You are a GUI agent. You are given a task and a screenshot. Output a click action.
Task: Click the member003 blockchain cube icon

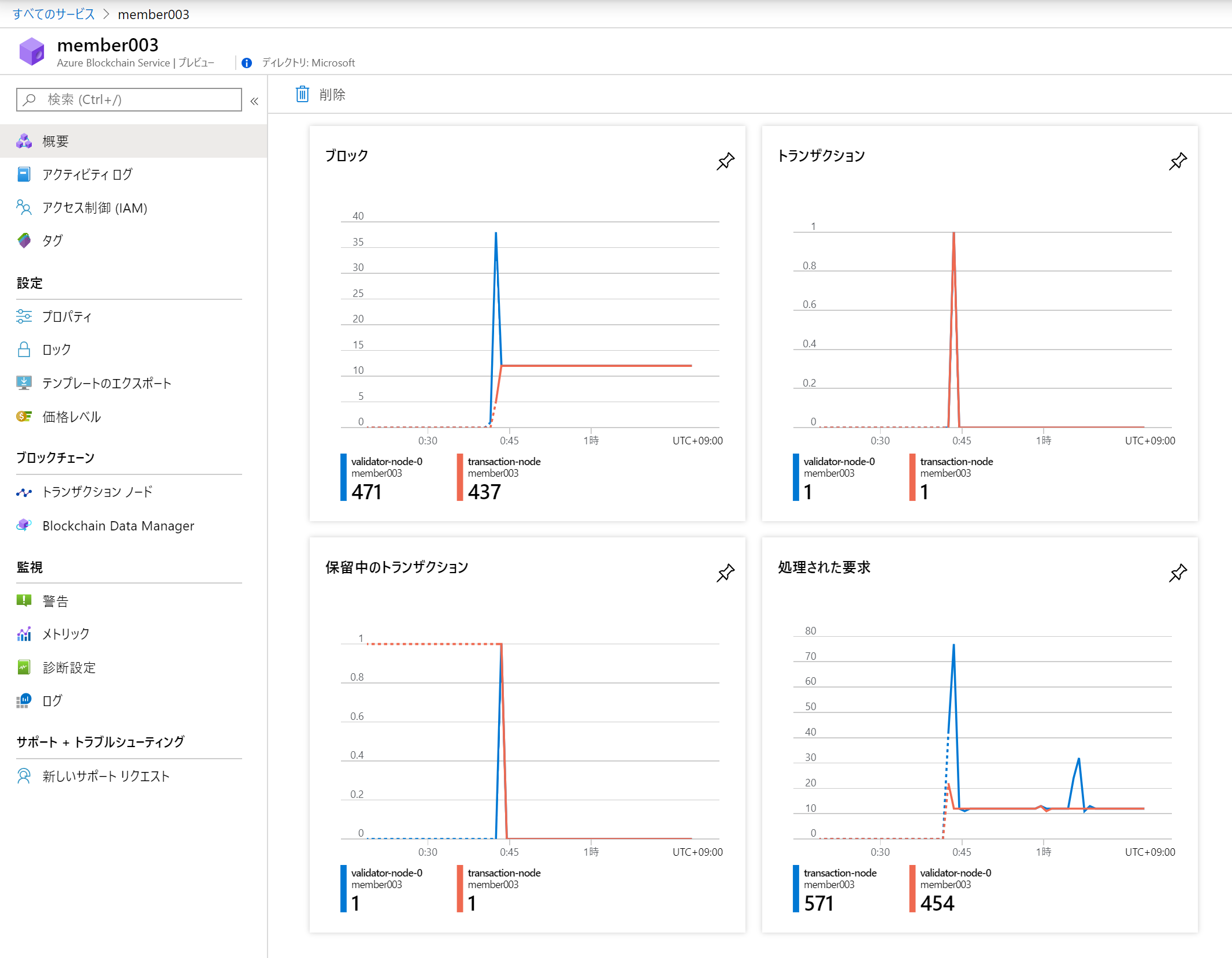(x=32, y=51)
